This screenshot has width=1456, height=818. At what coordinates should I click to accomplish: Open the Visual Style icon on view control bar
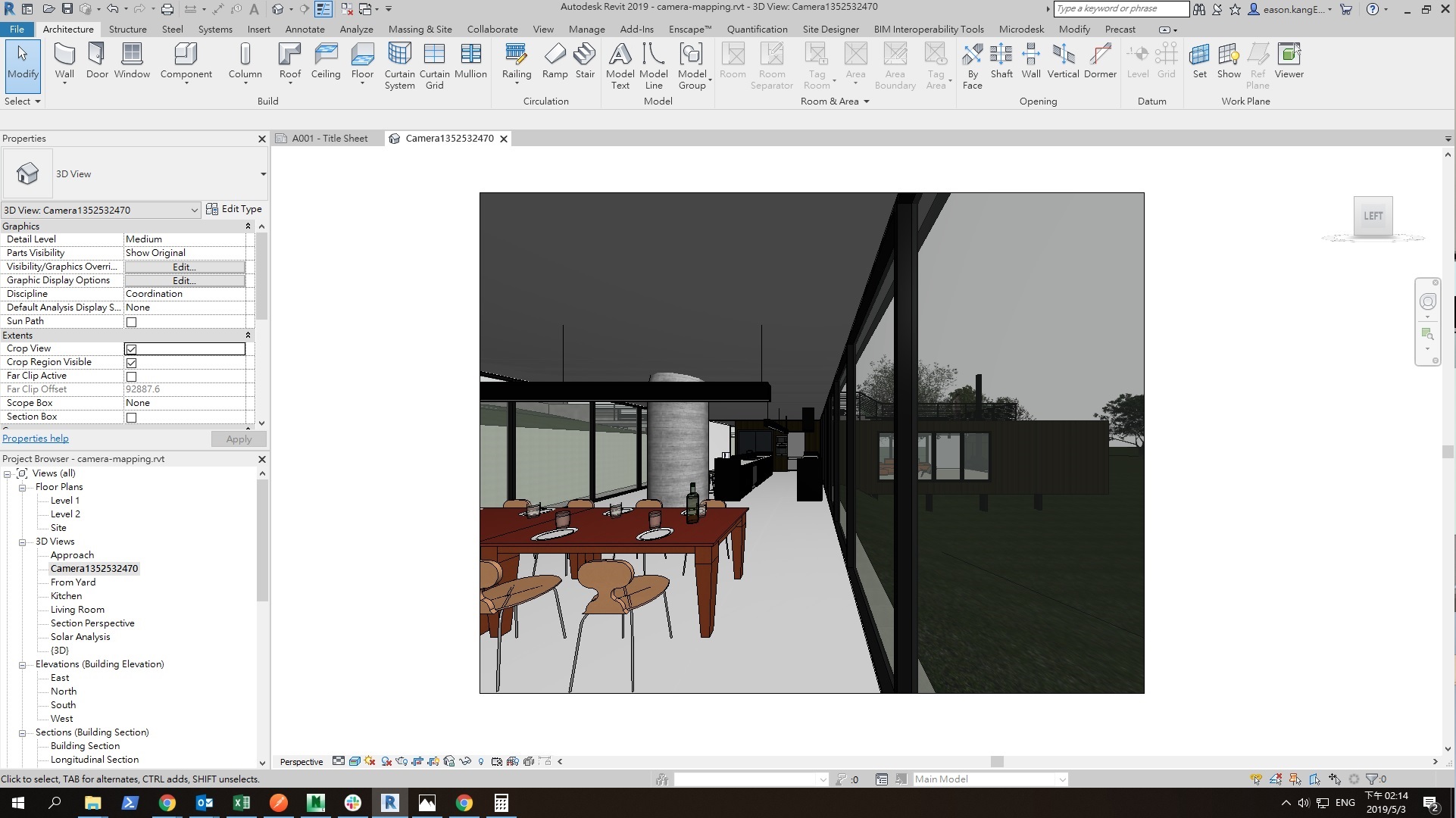pos(354,761)
